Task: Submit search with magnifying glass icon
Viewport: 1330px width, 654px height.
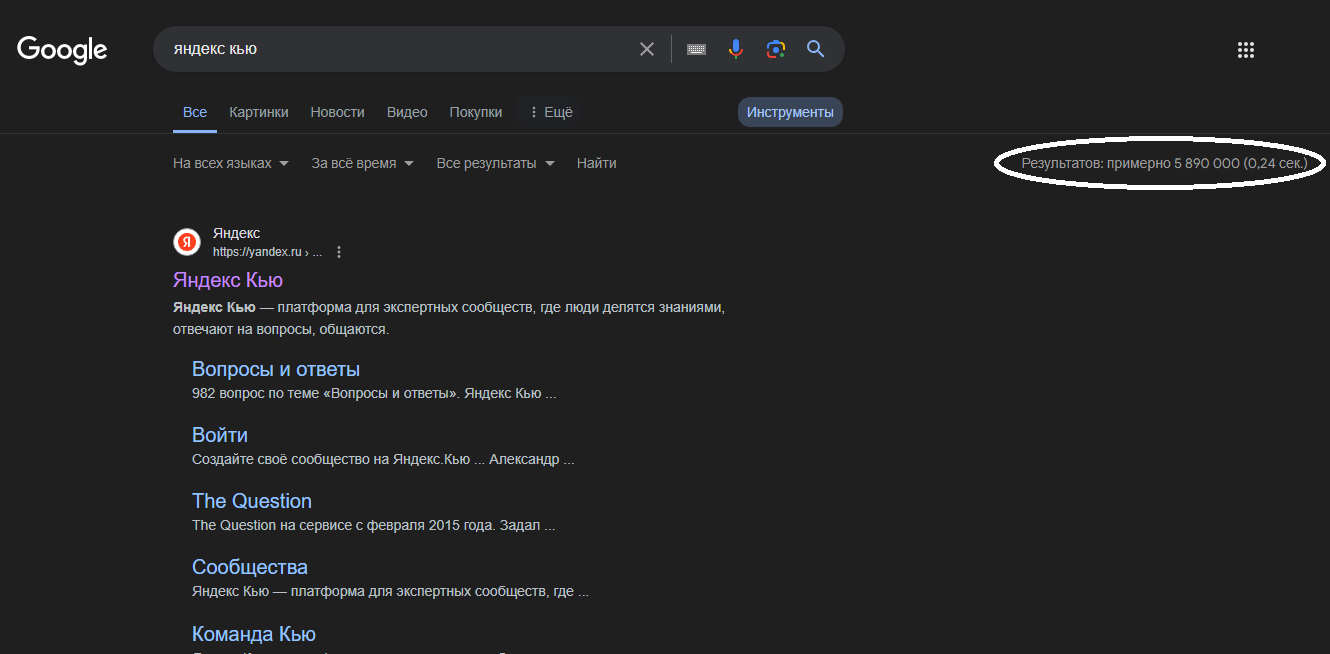Action: (x=816, y=49)
